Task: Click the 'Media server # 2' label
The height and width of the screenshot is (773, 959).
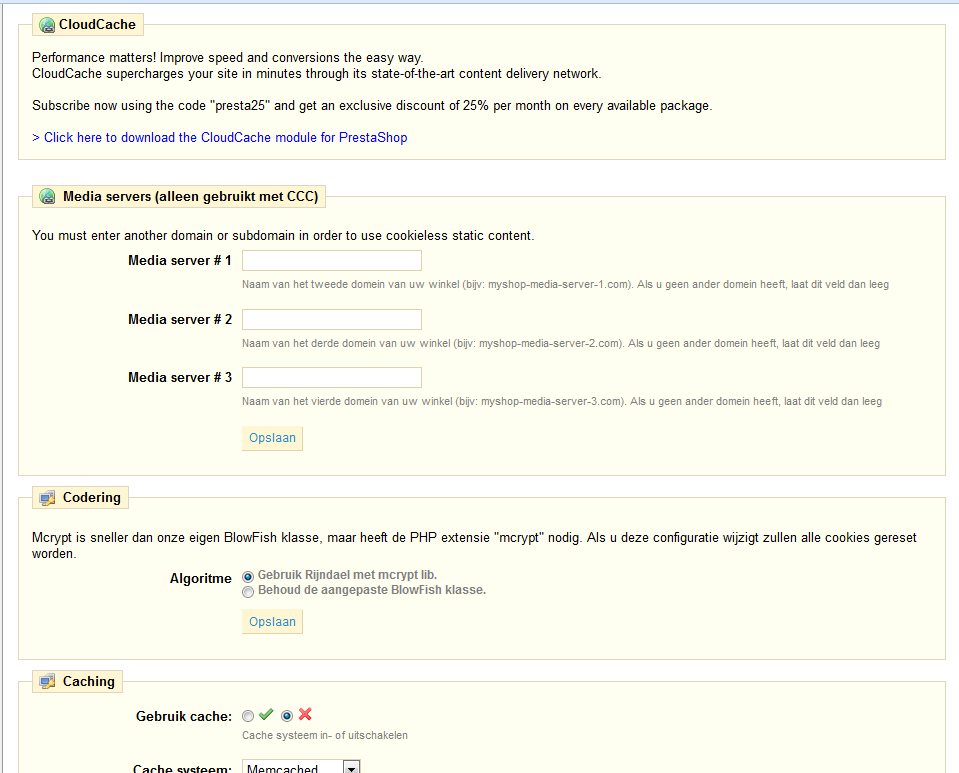Action: click(180, 319)
